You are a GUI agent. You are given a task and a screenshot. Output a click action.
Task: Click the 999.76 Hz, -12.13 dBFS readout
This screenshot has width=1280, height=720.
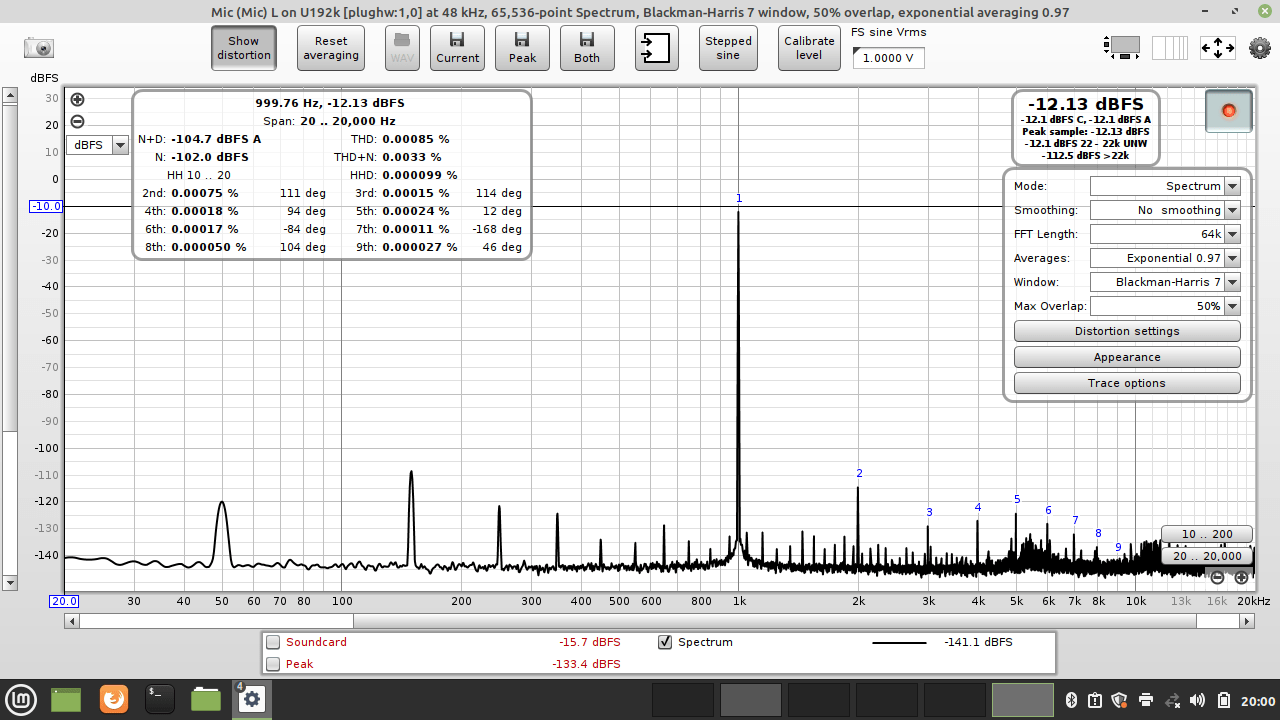(x=330, y=103)
